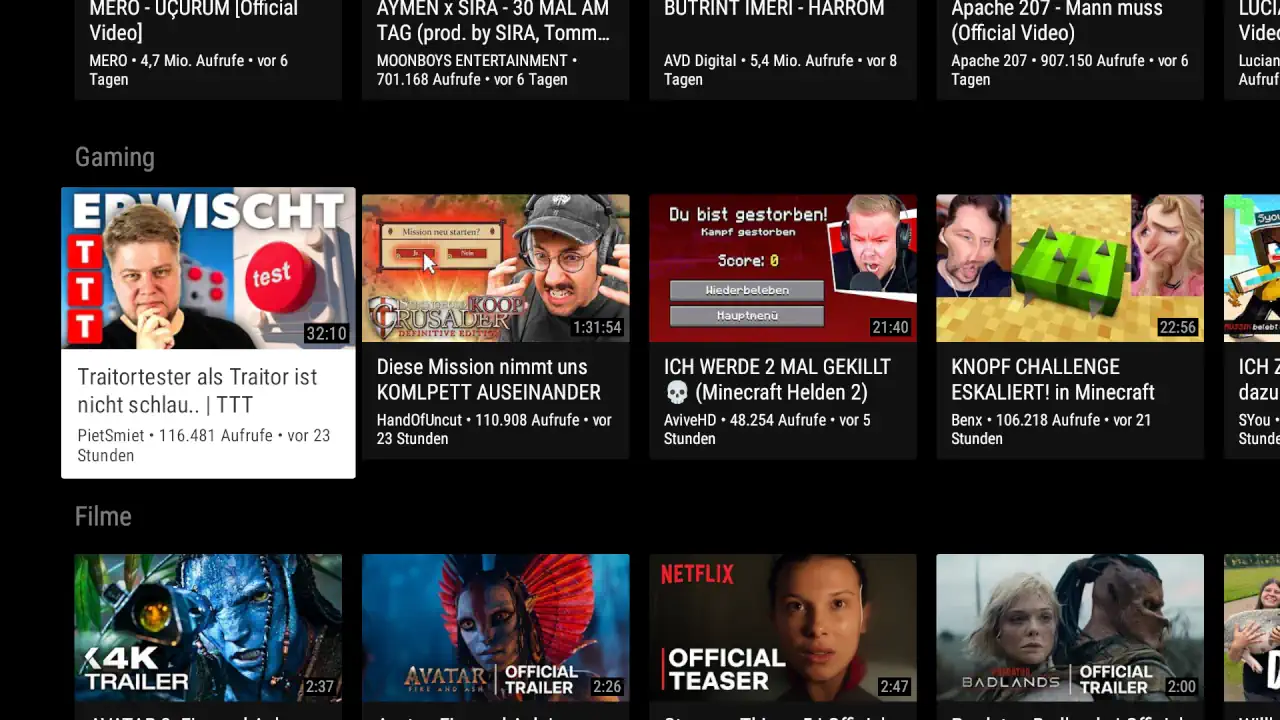
Task: Click the 2:47 duration badge
Action: tap(894, 686)
